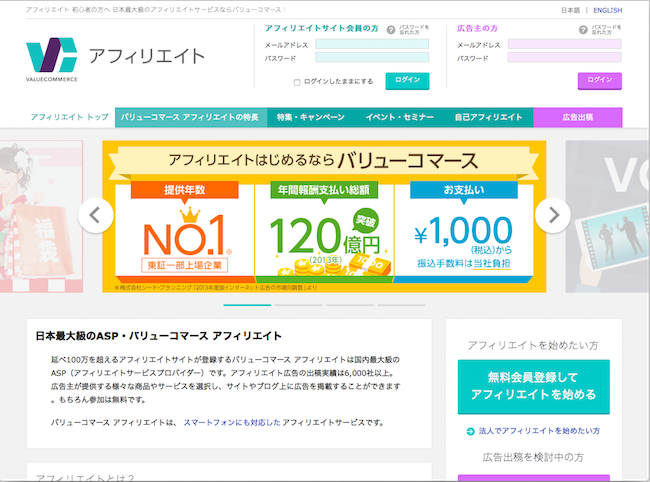Click purple ログイン button for advertisers
This screenshot has width=650, height=482.
pos(600,81)
